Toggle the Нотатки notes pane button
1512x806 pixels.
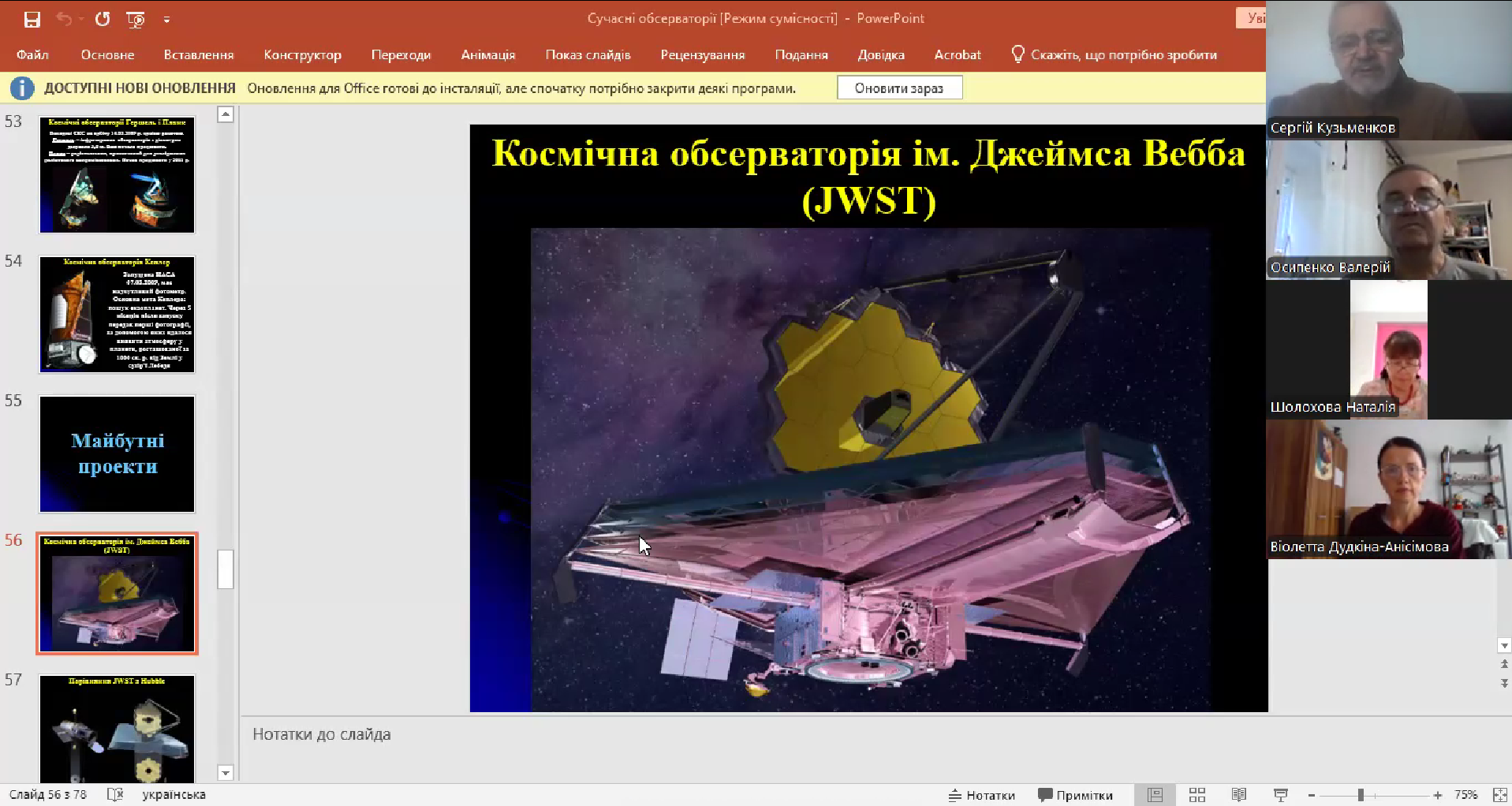tap(982, 795)
